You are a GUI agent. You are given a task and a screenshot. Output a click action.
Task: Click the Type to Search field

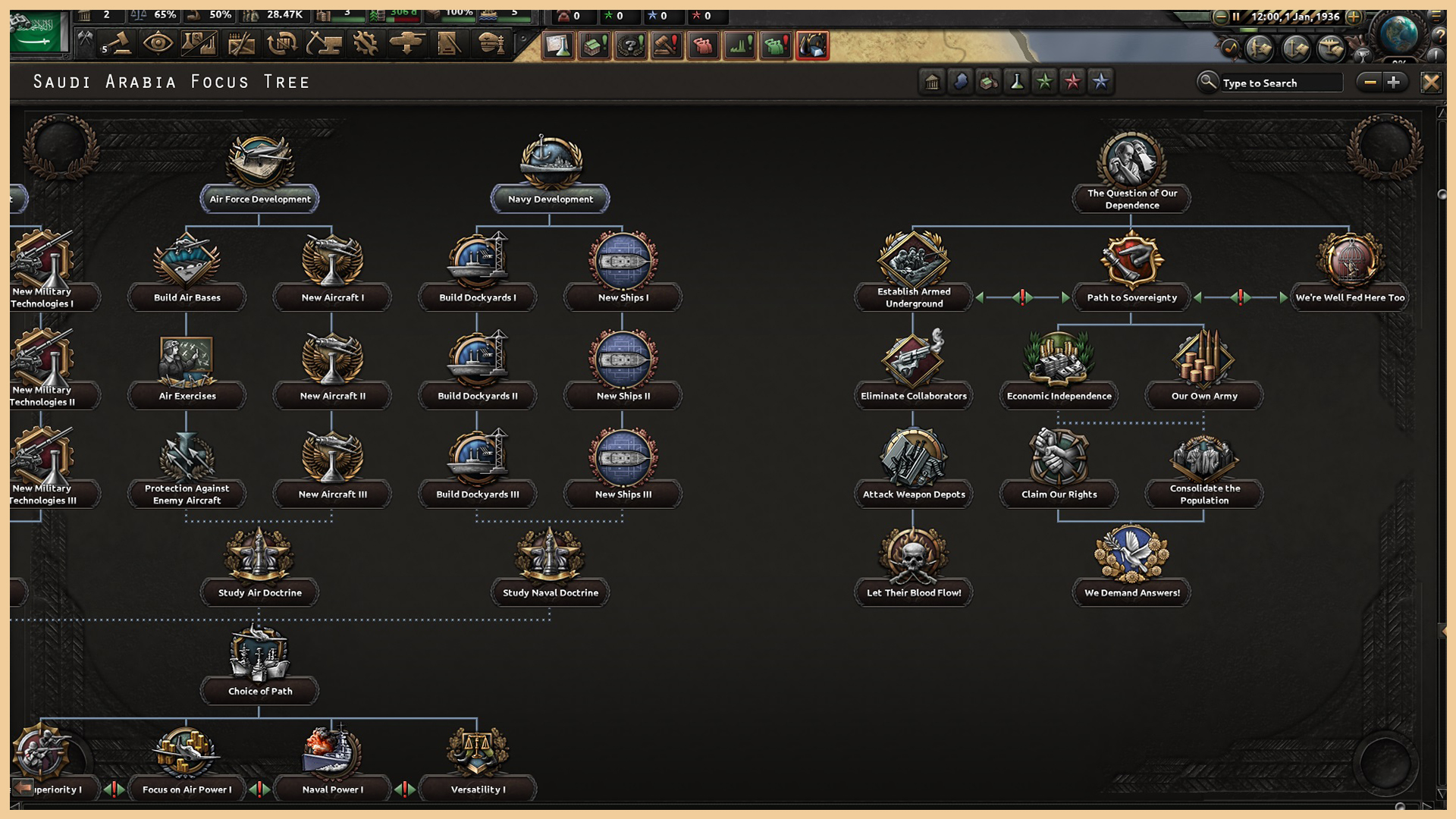(x=1281, y=83)
